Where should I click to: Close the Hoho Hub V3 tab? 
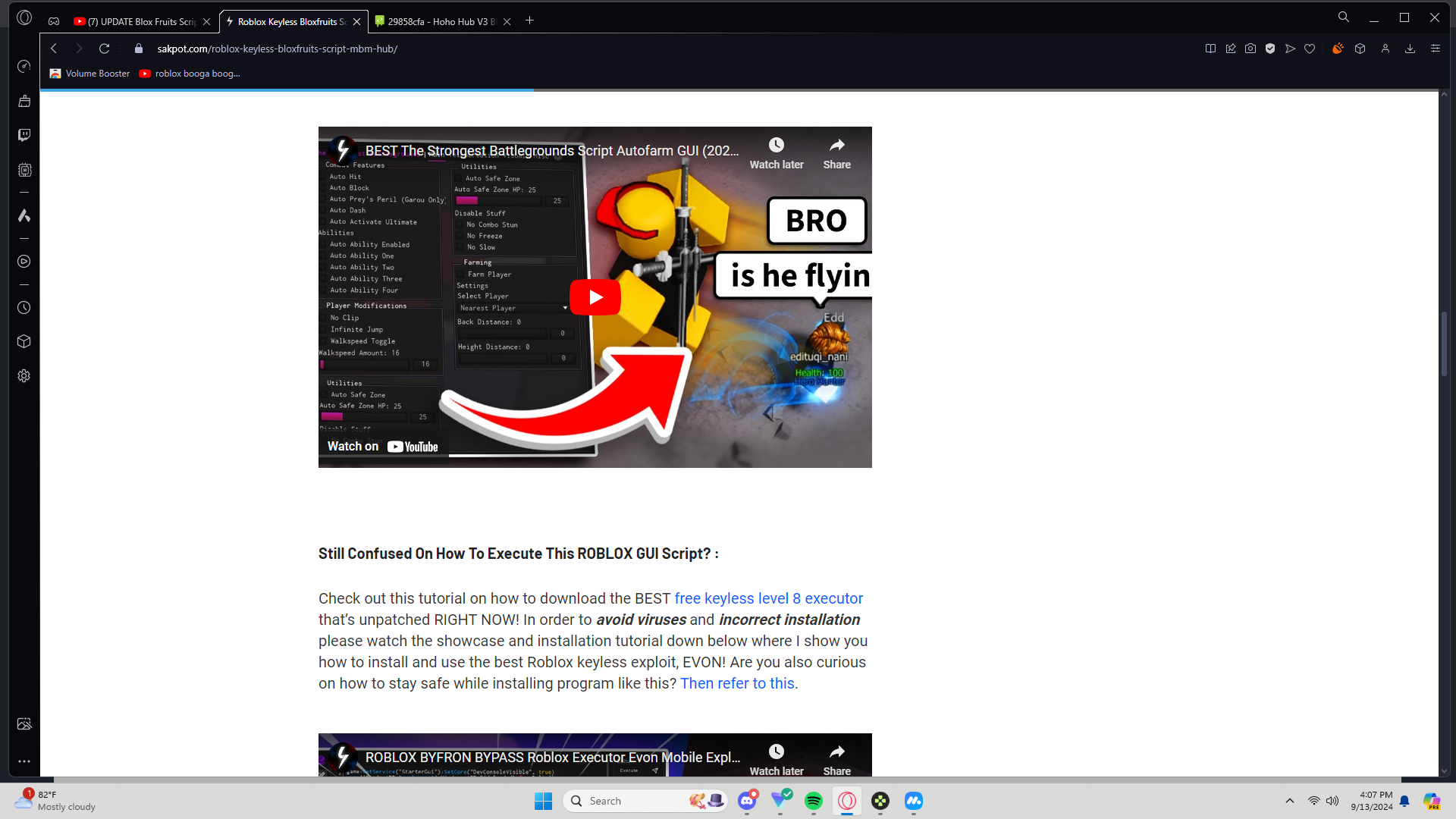(507, 21)
